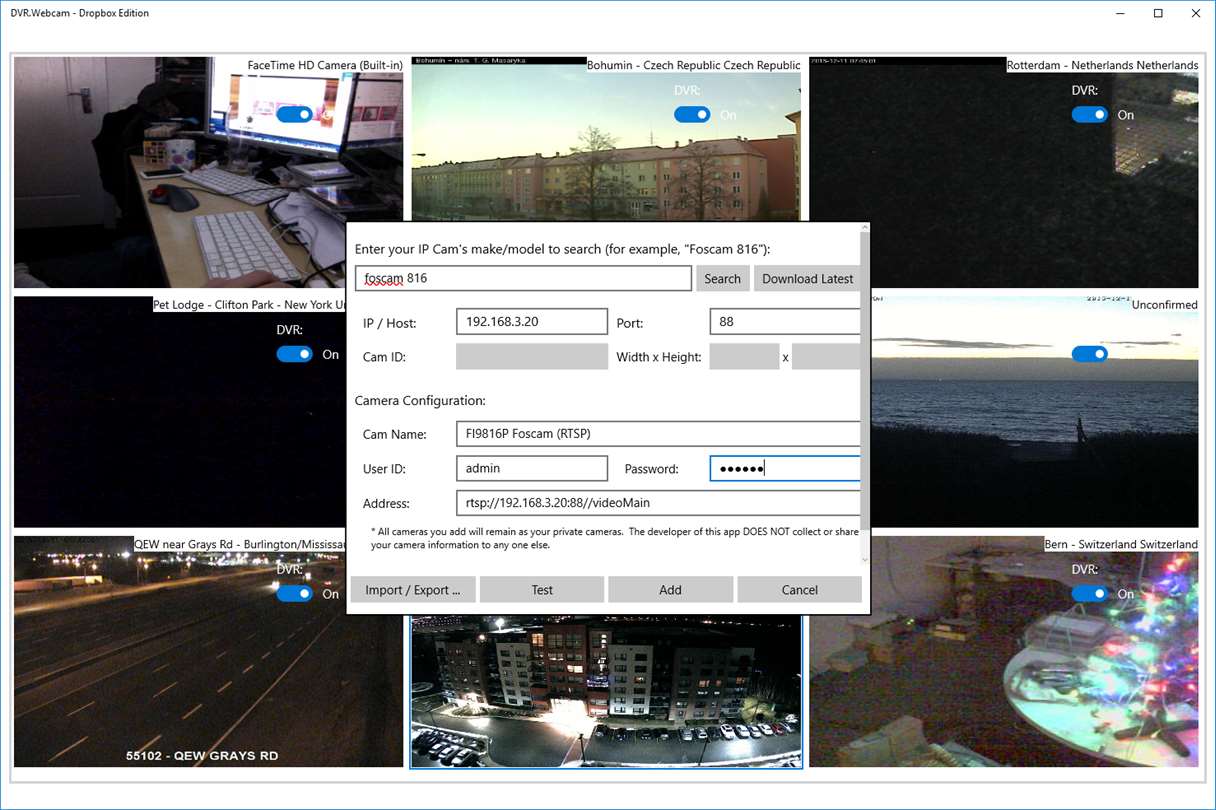
Task: Select the Height field
Action: point(826,357)
